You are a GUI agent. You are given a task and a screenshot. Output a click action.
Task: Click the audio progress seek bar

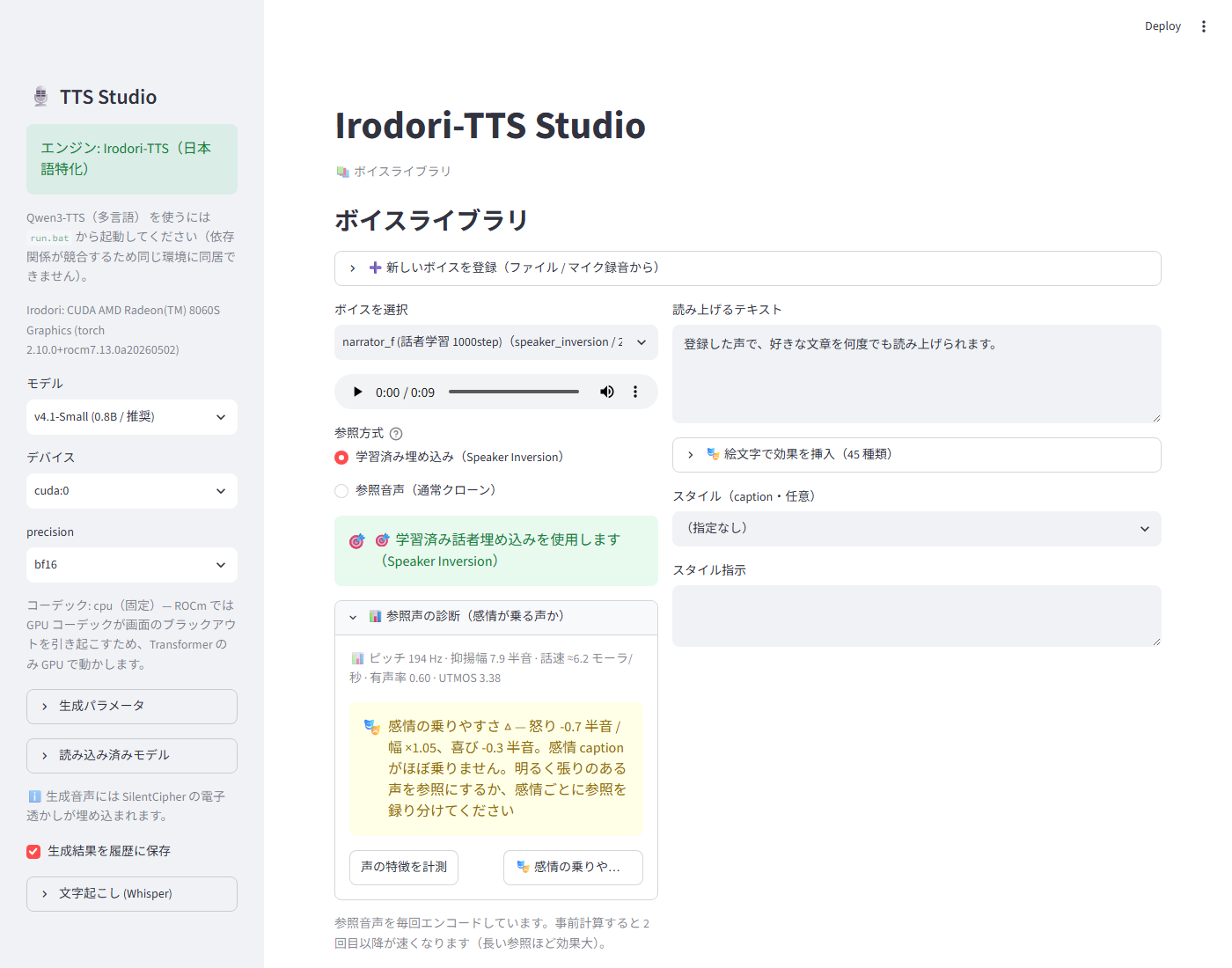(x=514, y=392)
